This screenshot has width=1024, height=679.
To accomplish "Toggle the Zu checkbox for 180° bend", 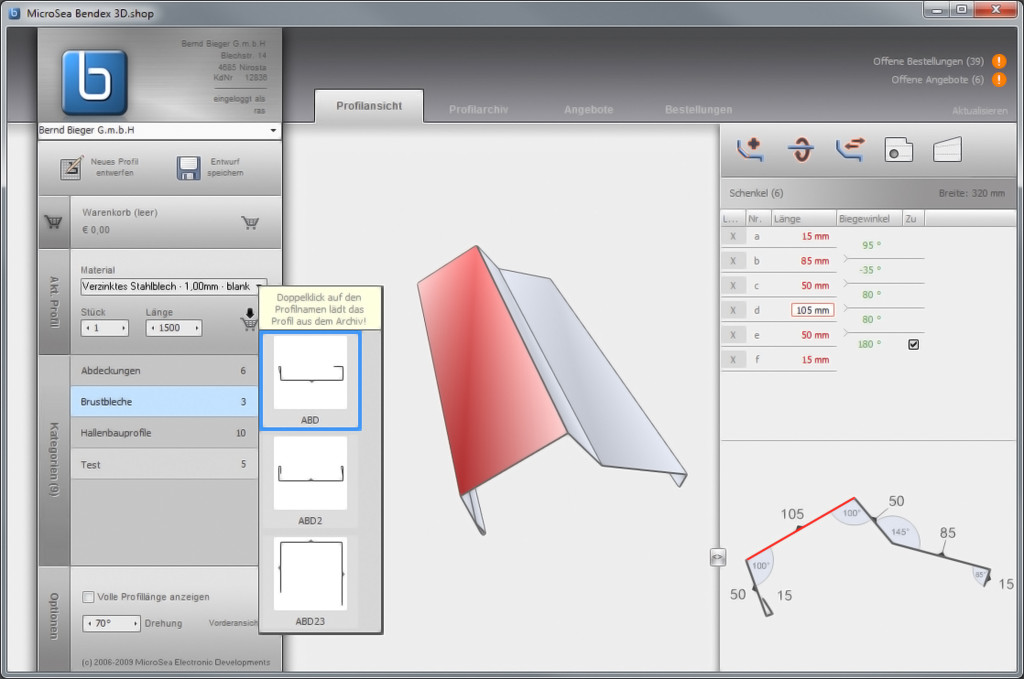I will click(x=913, y=344).
